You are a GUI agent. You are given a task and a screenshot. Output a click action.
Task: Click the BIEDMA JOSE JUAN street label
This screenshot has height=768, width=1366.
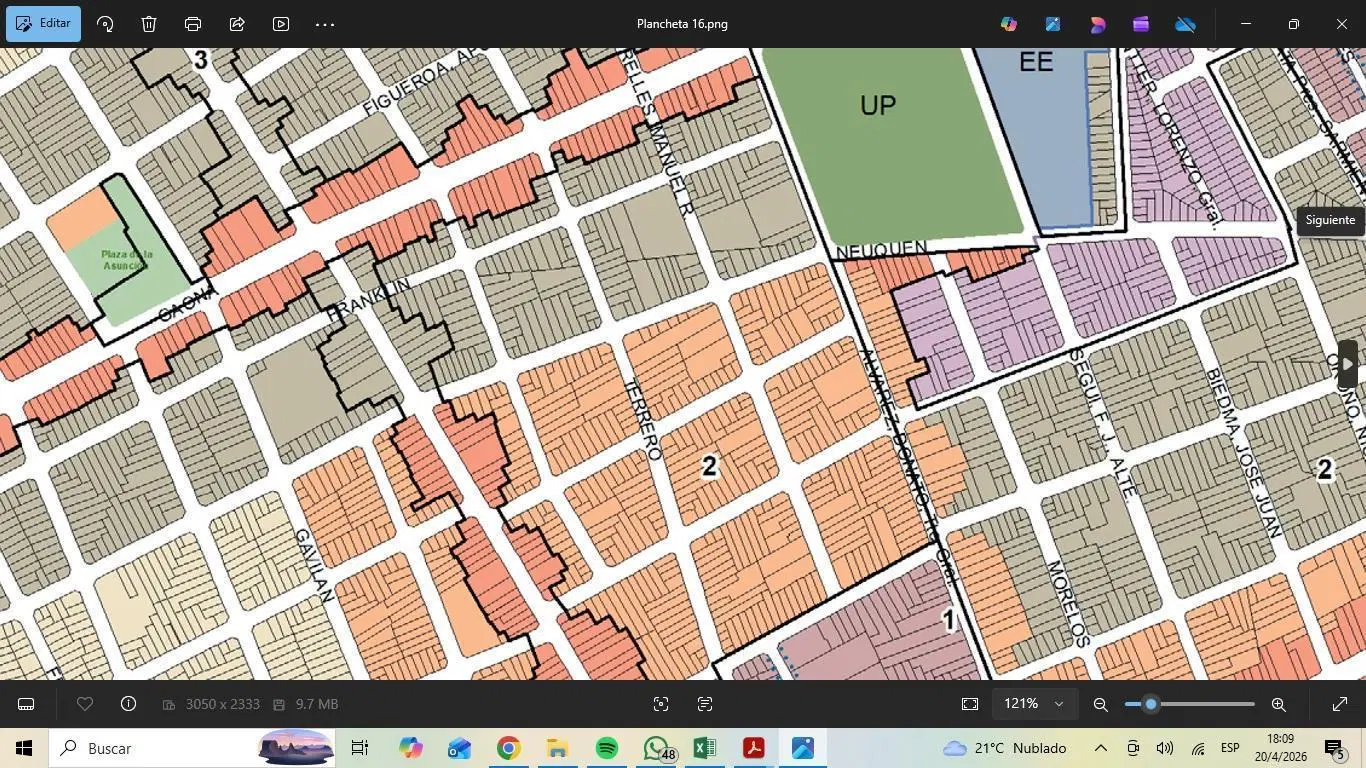click(1243, 453)
